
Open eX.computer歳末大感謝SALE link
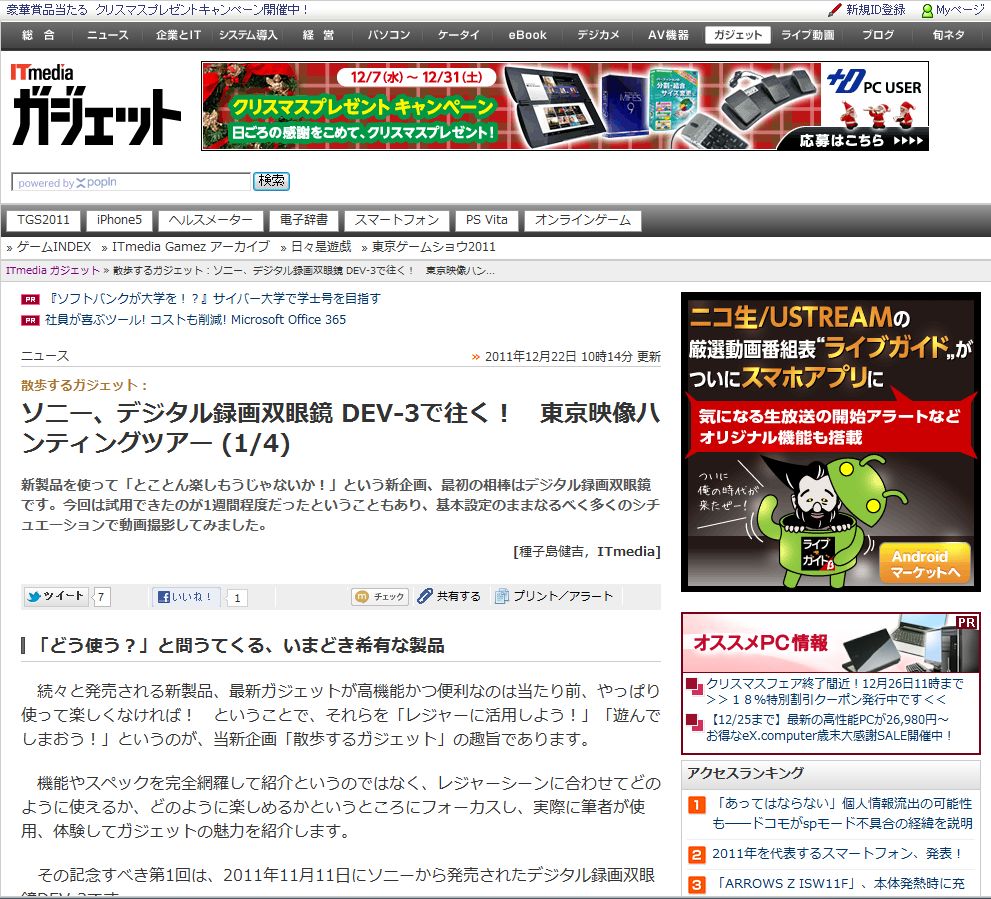tap(830, 728)
